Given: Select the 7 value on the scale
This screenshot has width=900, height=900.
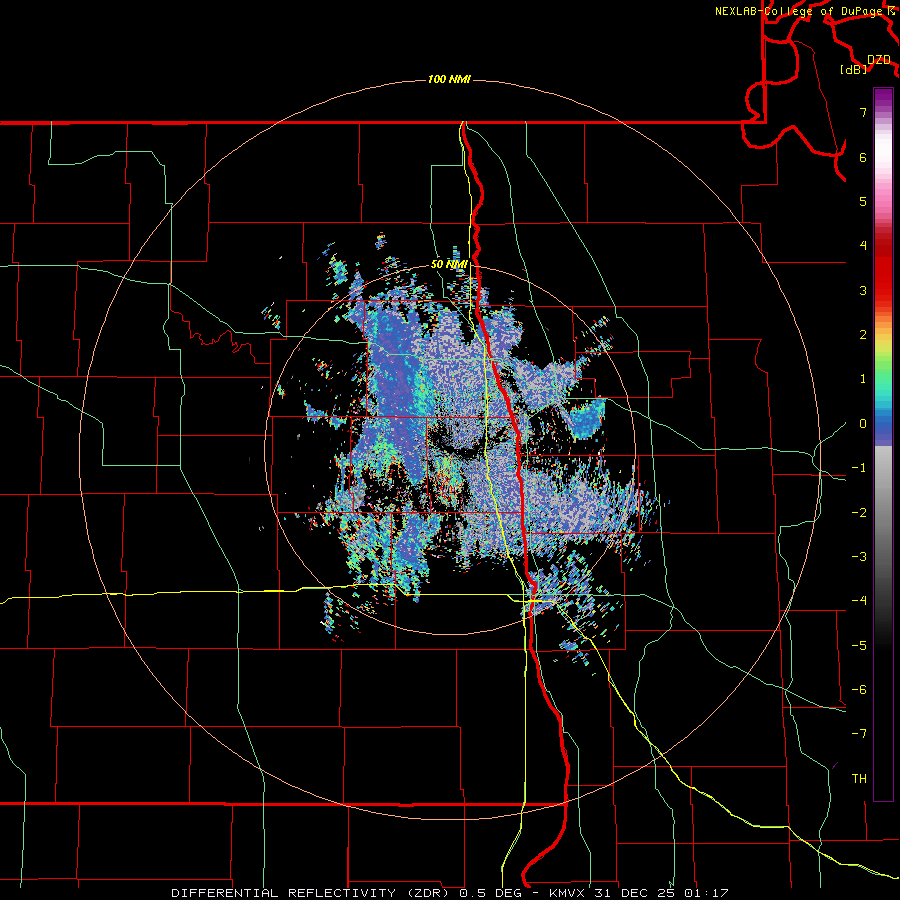Looking at the screenshot, I should 863,112.
